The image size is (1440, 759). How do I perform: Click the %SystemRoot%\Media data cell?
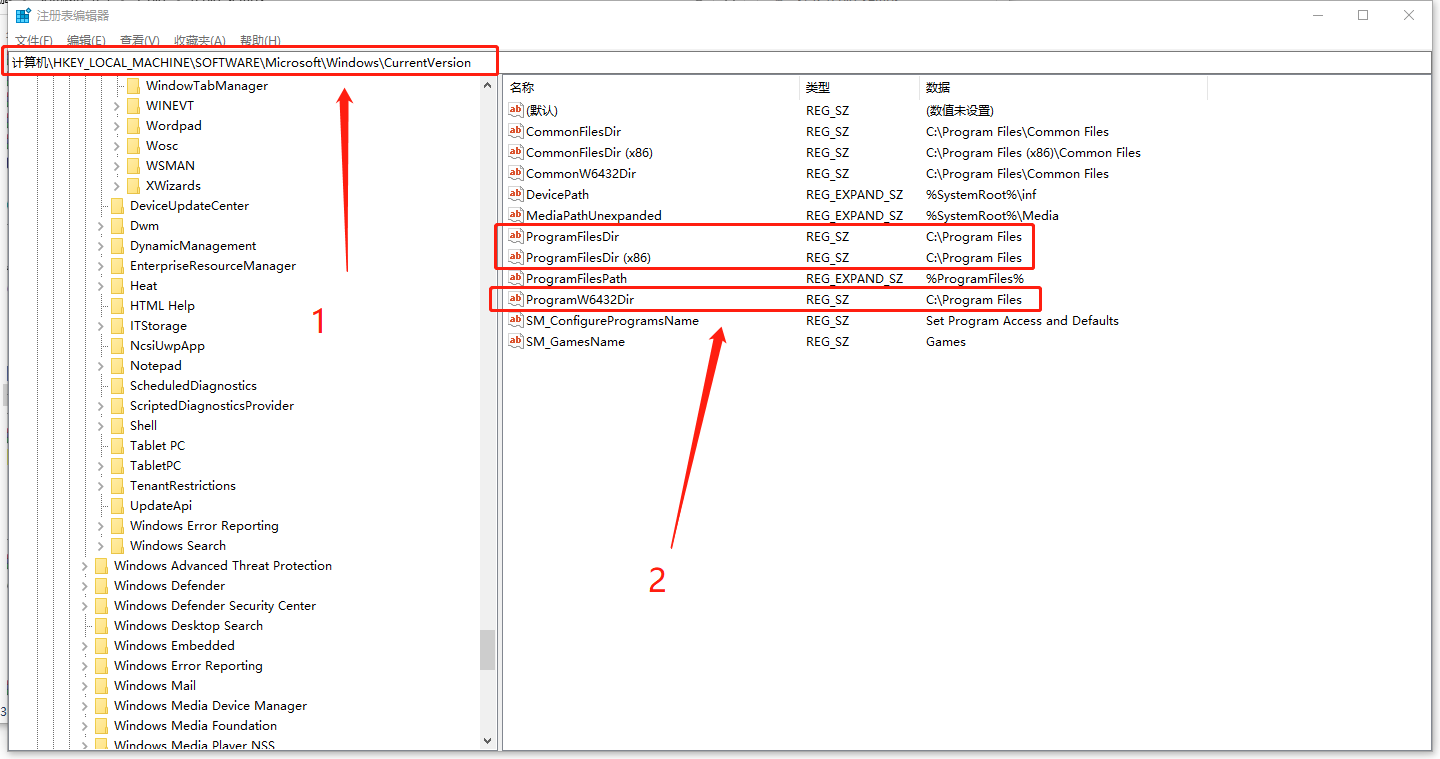992,215
